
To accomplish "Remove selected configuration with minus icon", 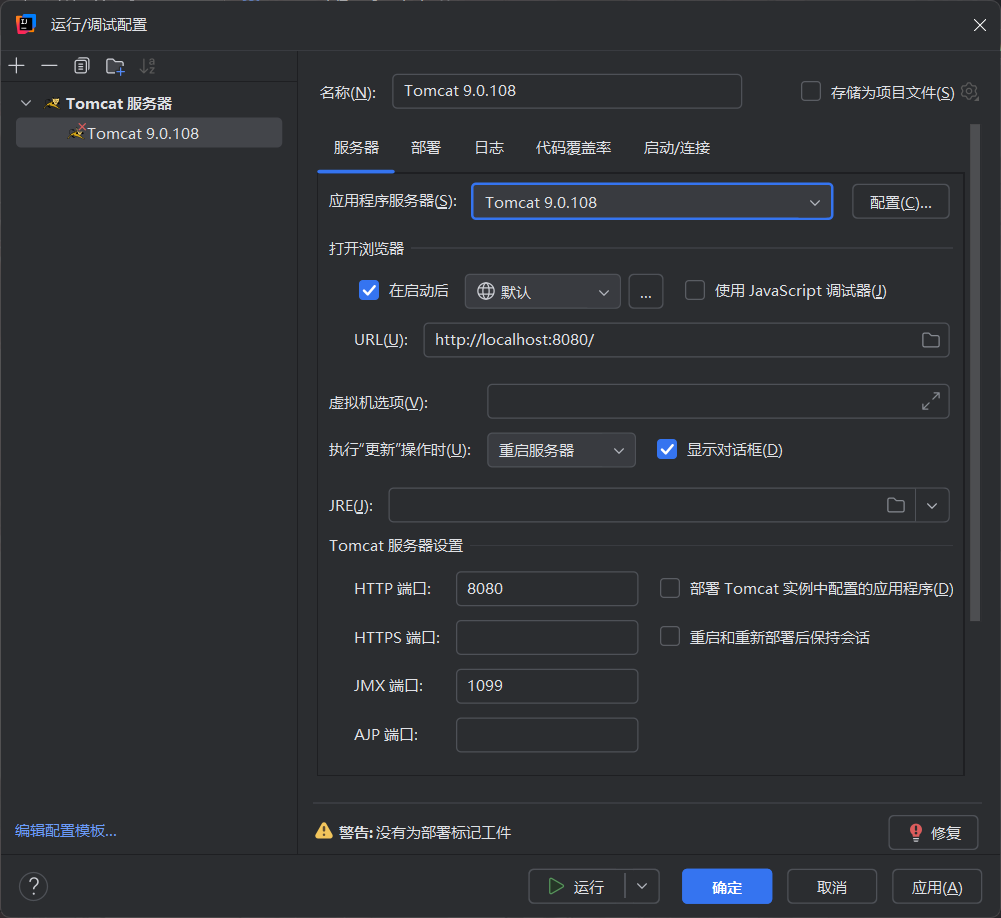I will tap(49, 66).
